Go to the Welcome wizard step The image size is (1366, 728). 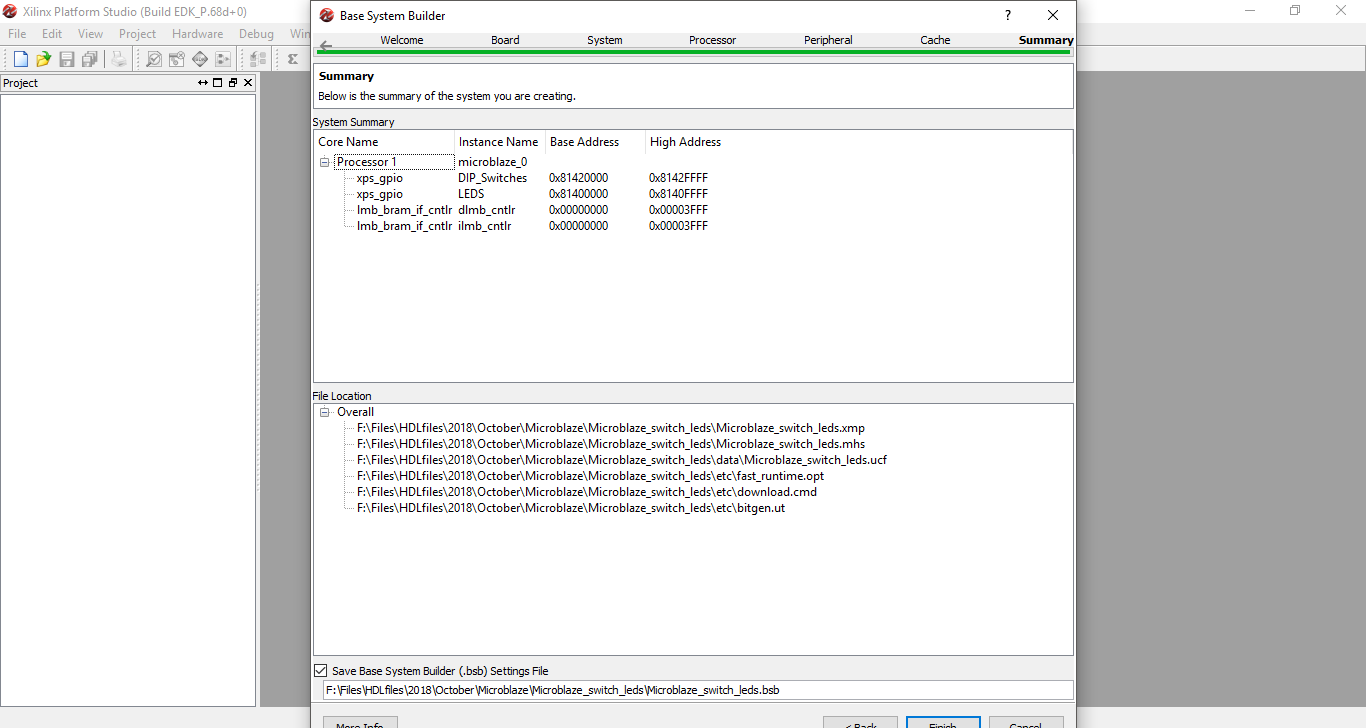click(402, 40)
